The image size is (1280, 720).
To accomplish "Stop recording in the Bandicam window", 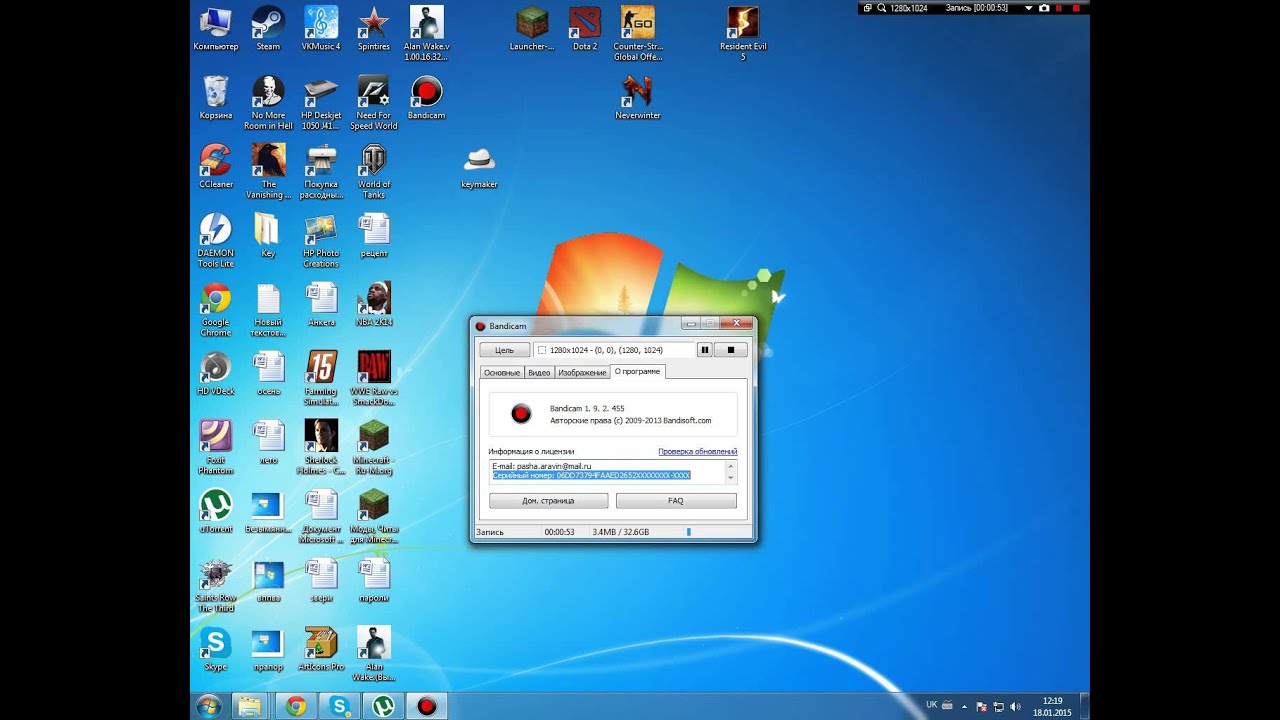I will point(731,350).
